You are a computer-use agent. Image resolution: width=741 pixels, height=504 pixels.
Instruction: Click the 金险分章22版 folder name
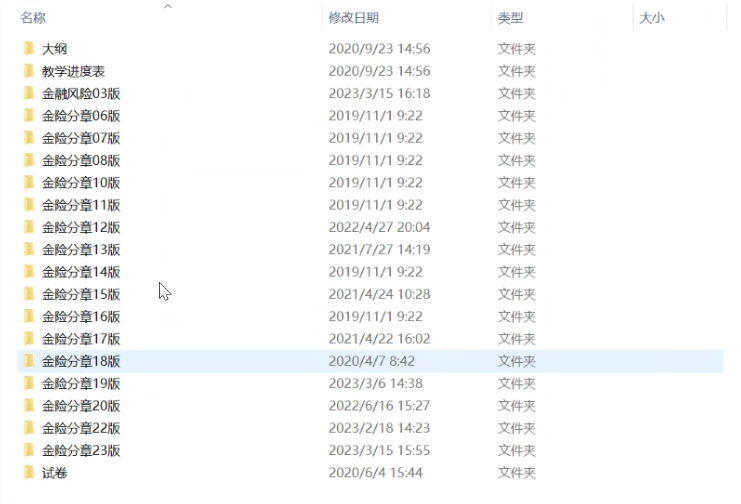(81, 428)
